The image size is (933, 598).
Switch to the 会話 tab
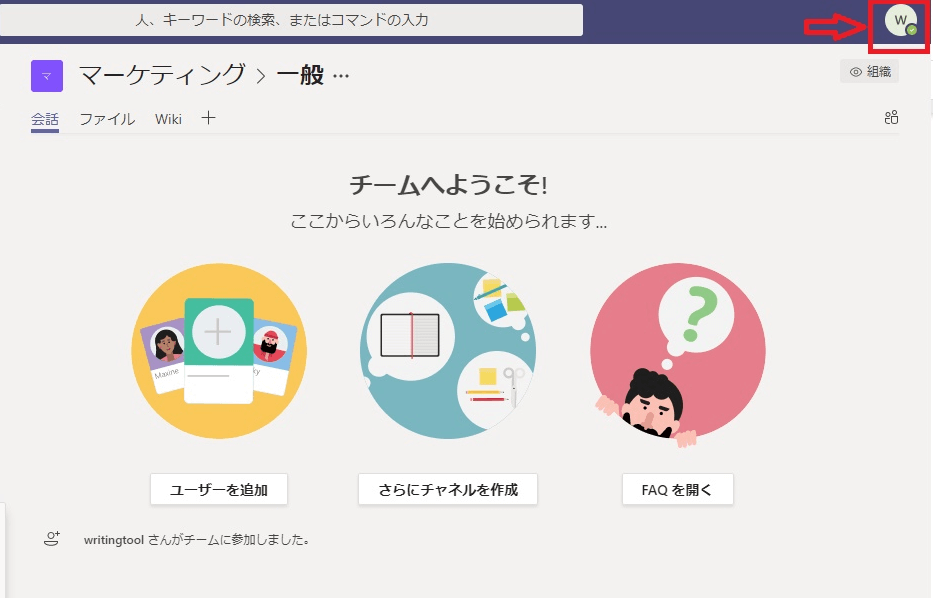(x=45, y=119)
